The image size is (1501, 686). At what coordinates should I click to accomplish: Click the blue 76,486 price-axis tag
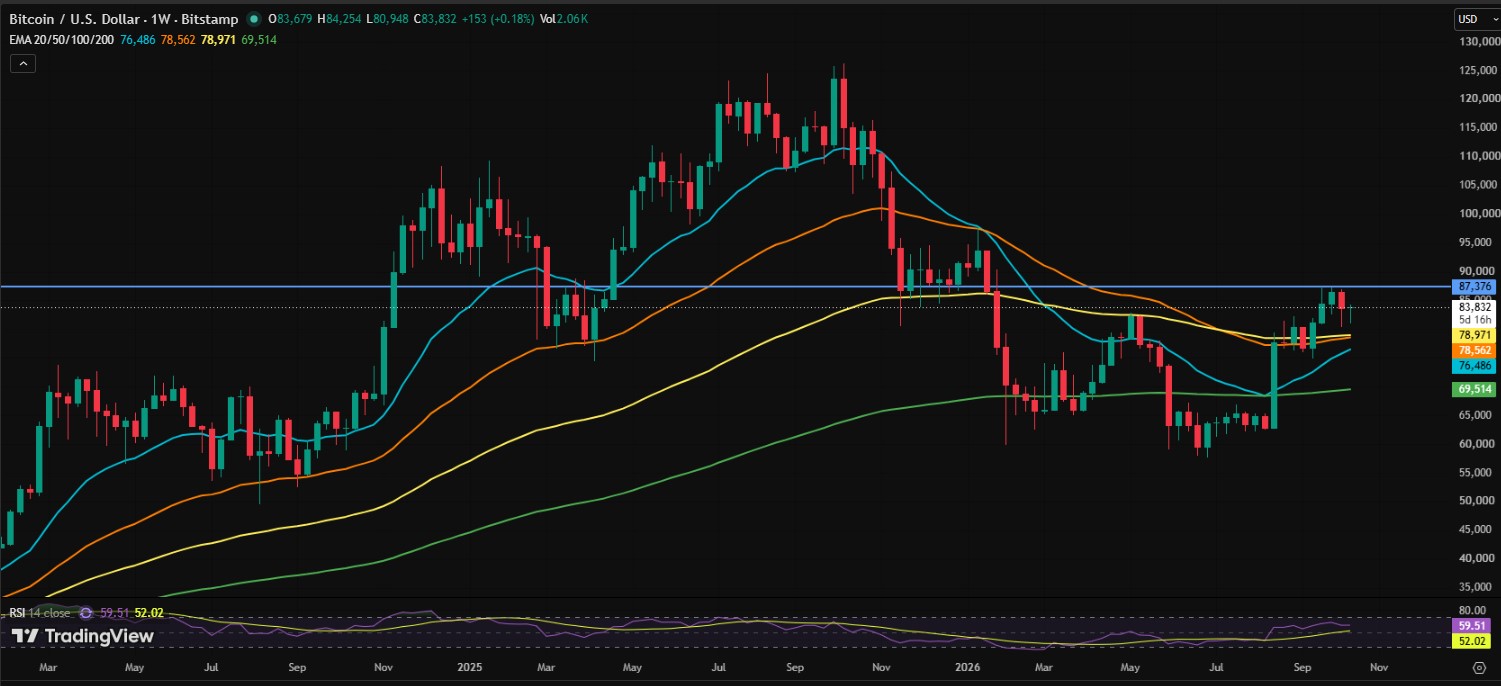point(1475,367)
